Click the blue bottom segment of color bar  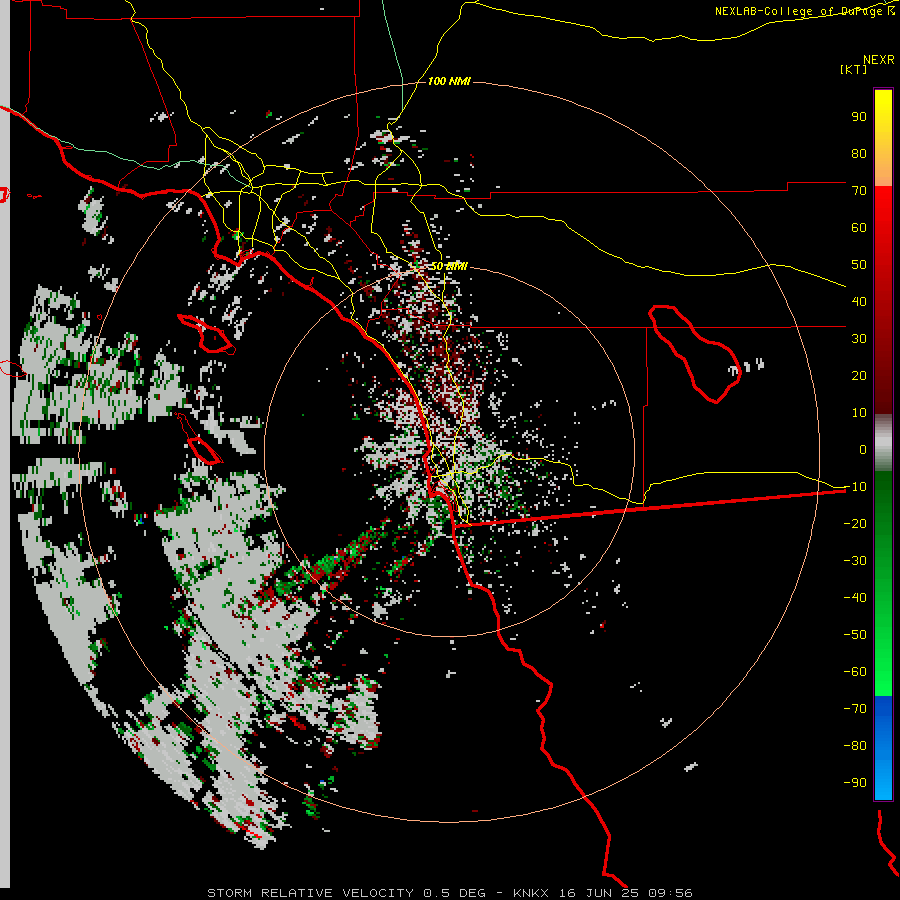(883, 747)
